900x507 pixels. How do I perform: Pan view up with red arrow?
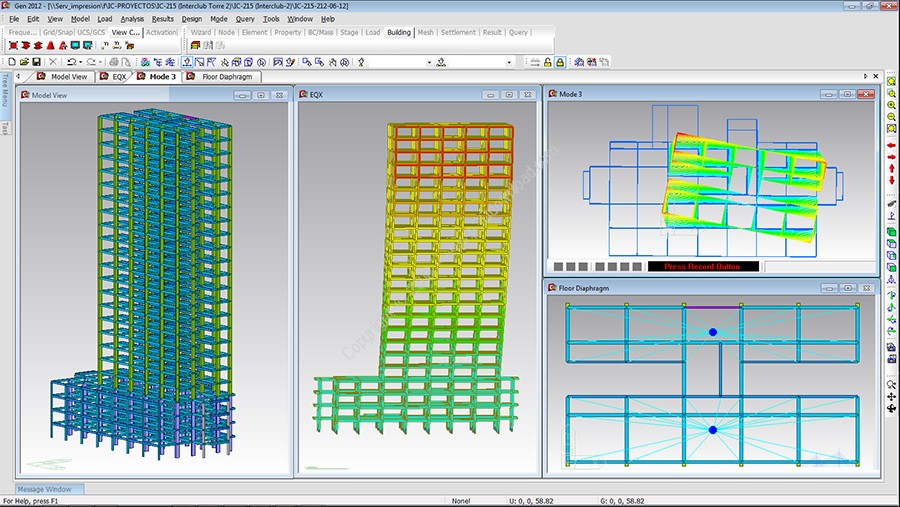pyautogui.click(x=891, y=168)
